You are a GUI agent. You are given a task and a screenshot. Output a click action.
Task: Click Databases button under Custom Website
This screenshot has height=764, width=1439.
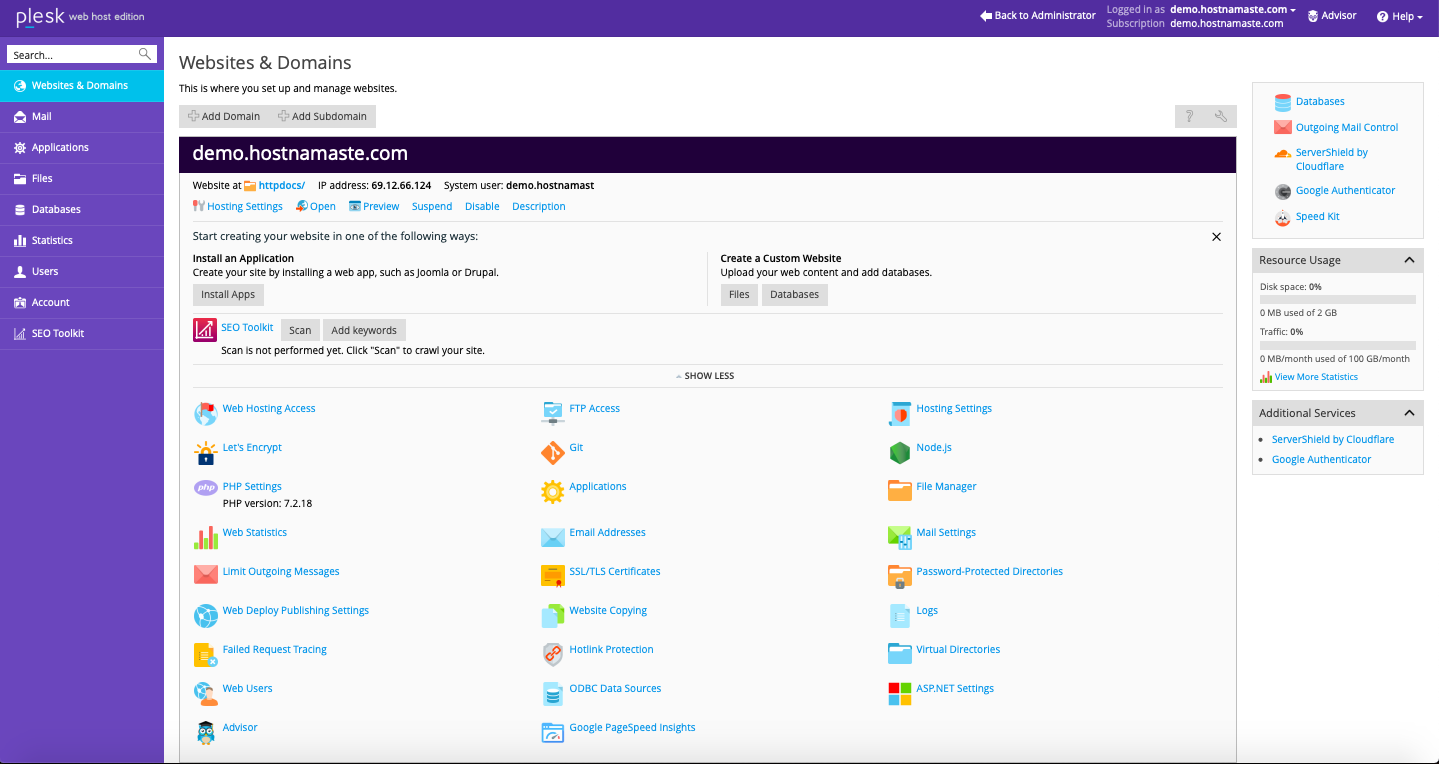[795, 295]
